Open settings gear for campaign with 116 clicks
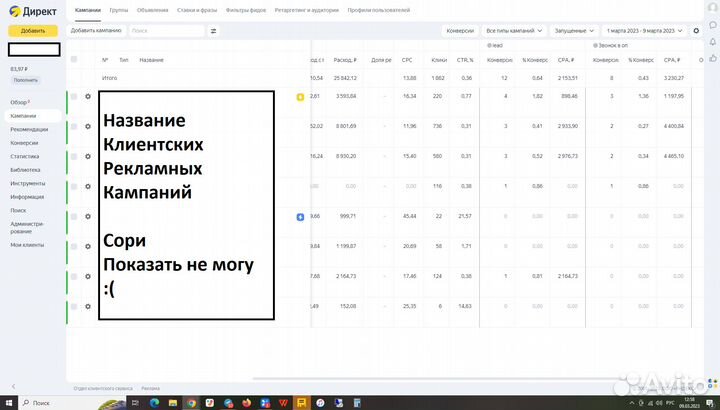 (x=88, y=186)
